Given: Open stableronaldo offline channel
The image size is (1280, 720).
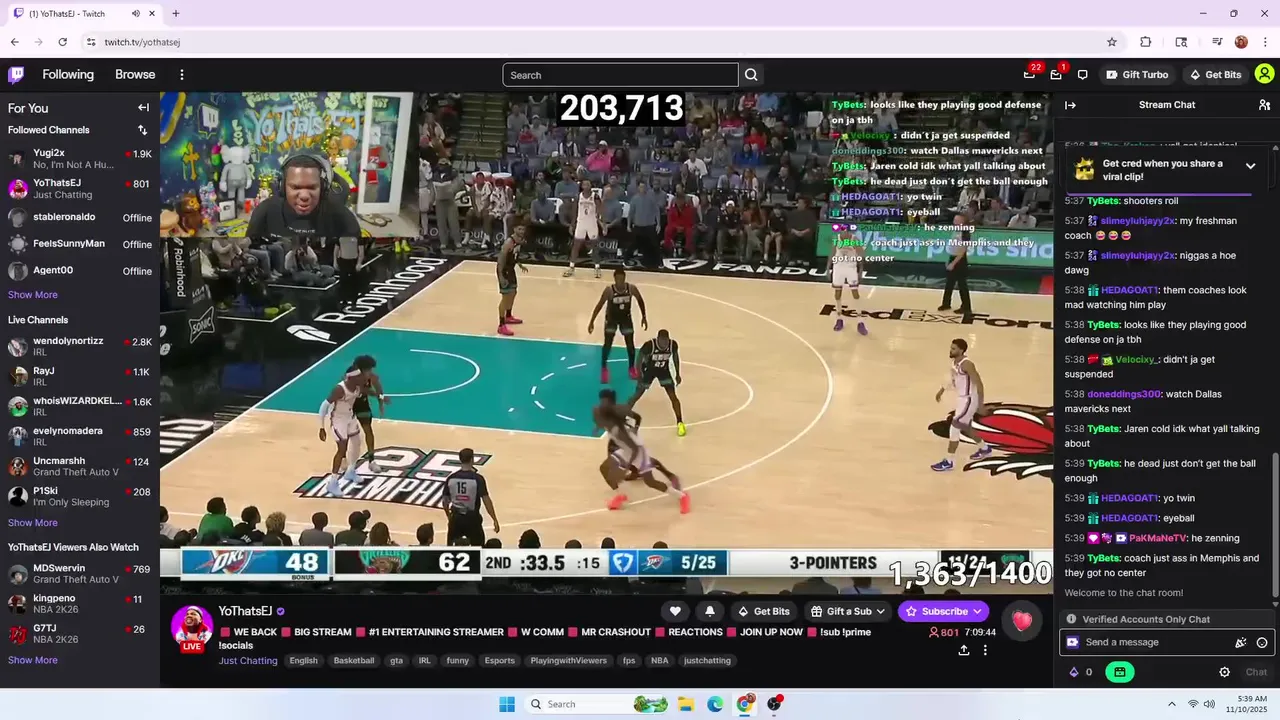Looking at the screenshot, I should (x=80, y=217).
